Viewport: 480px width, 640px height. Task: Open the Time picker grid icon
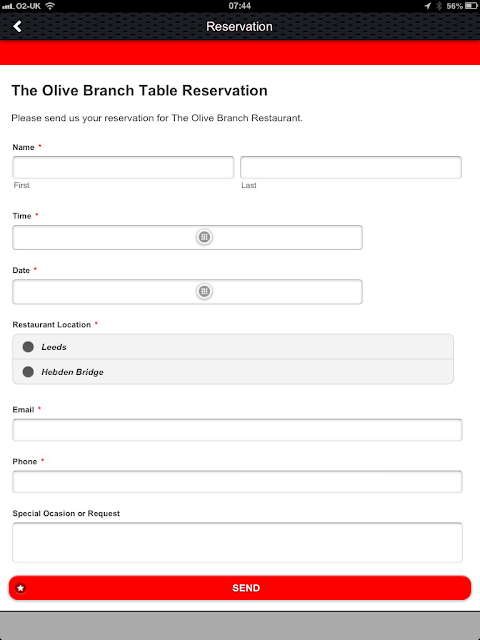[204, 237]
